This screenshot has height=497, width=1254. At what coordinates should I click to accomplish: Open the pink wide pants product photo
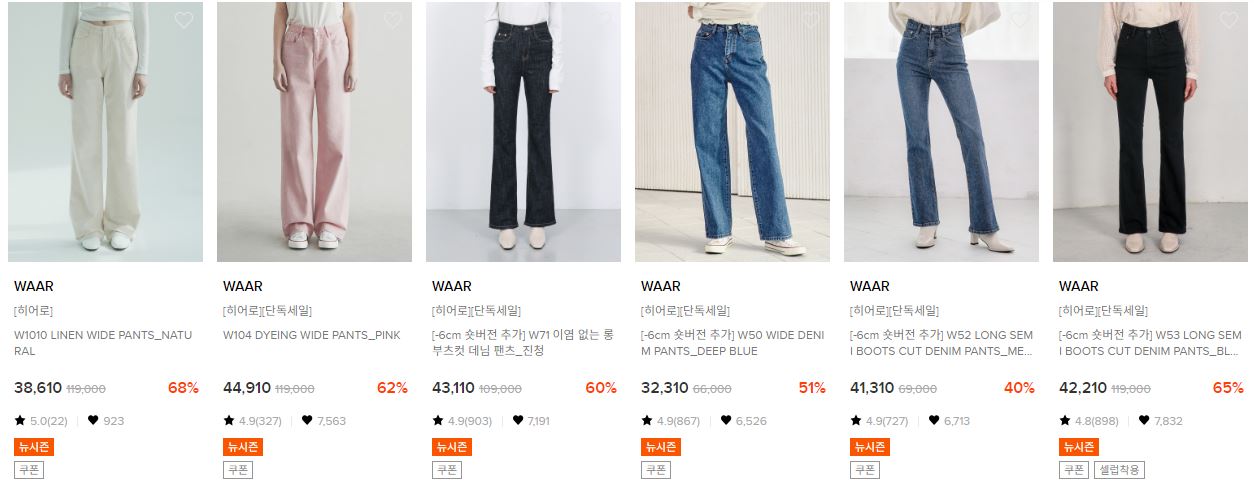tap(314, 132)
